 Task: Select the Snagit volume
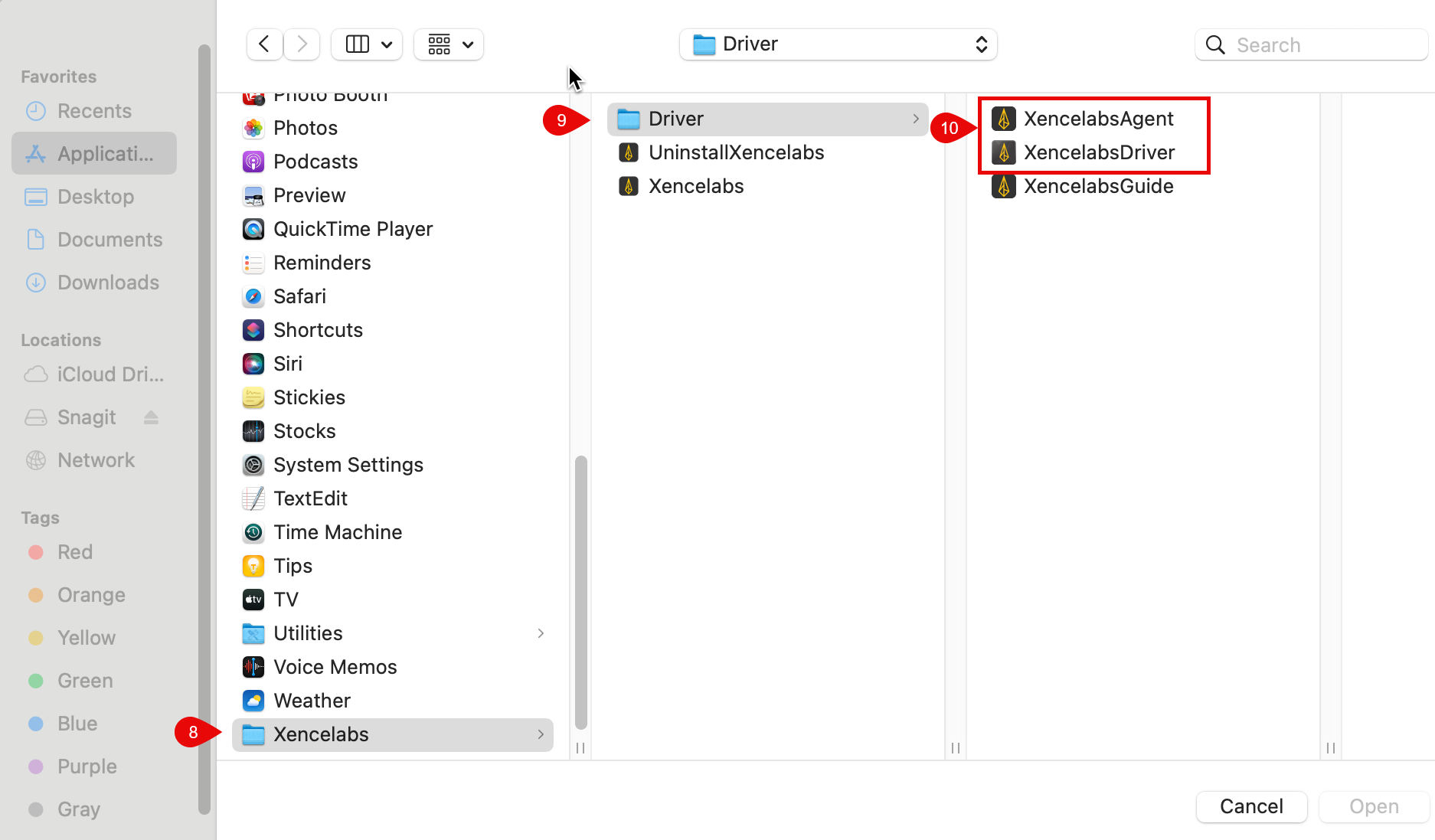(x=87, y=417)
